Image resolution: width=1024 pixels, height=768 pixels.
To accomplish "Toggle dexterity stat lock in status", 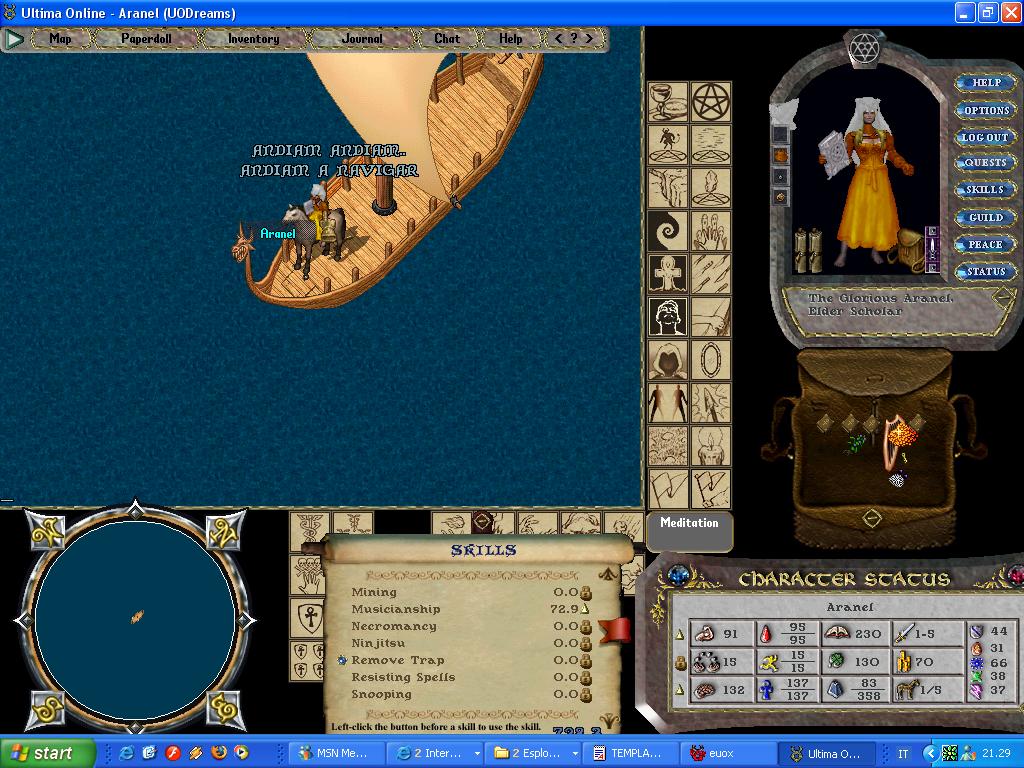I will coord(680,662).
